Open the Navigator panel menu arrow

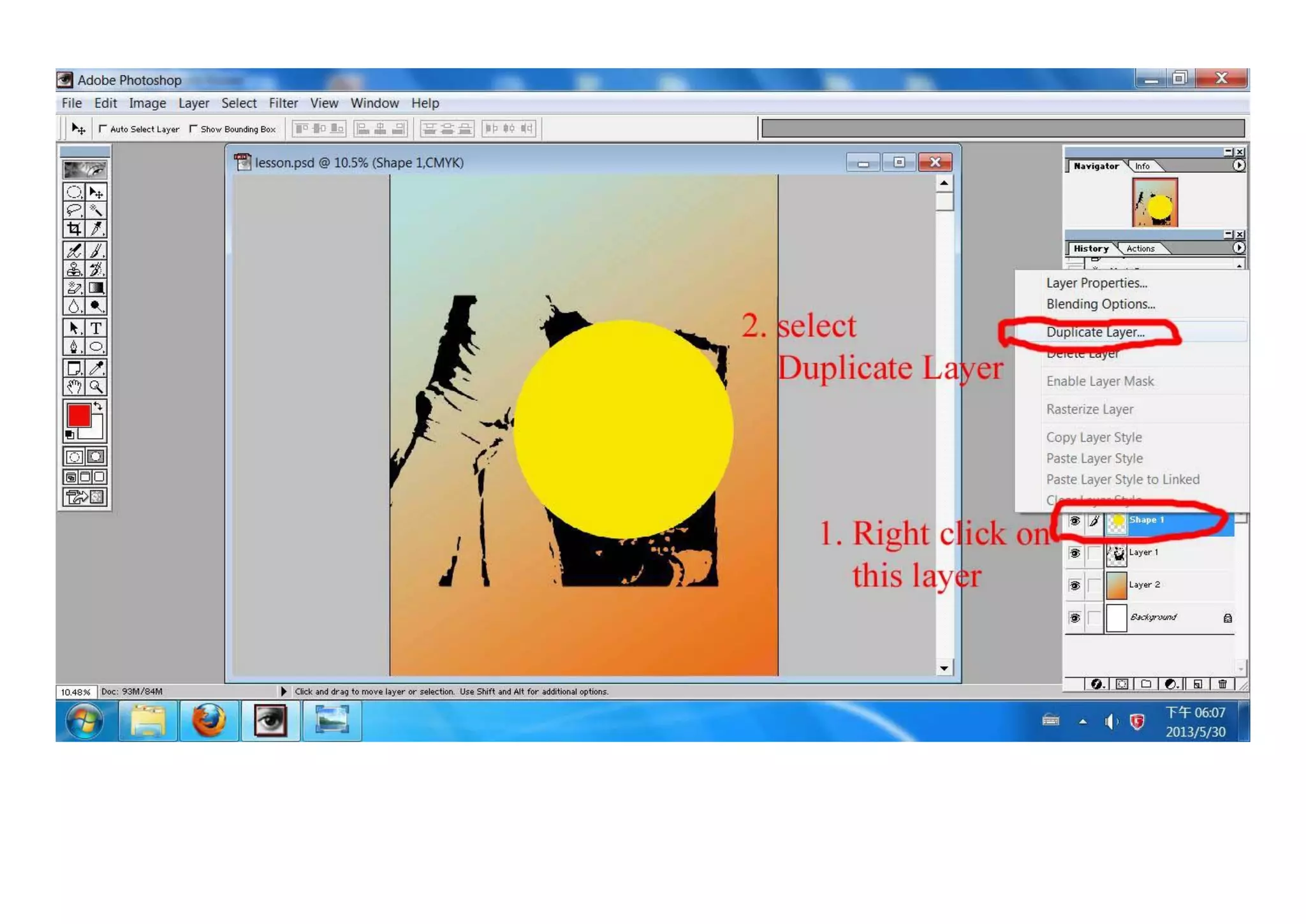1238,165
